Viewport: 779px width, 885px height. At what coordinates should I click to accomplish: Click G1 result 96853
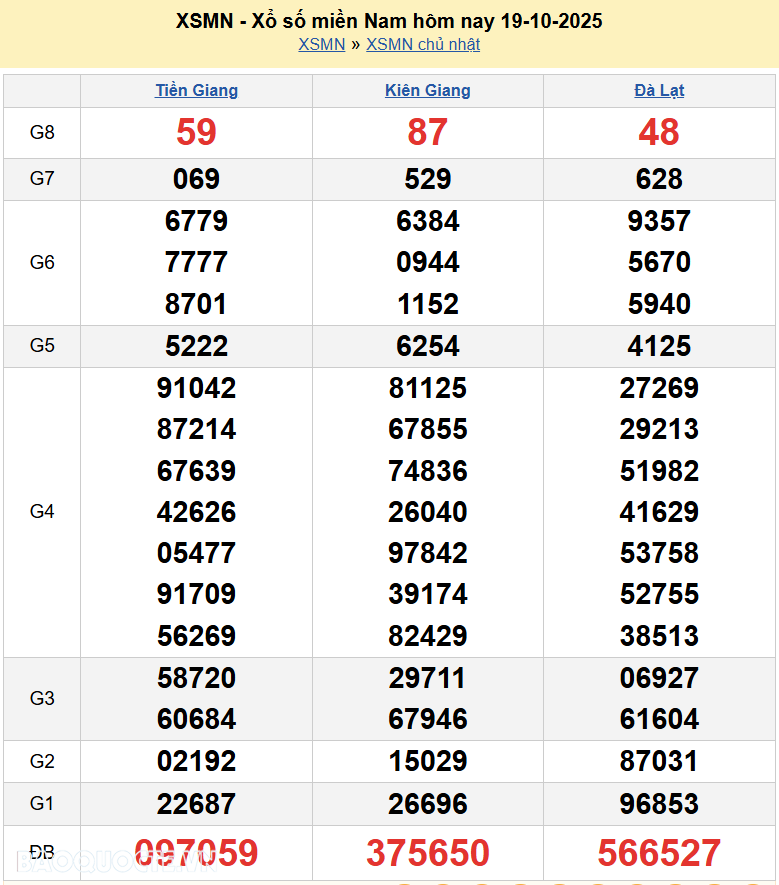(659, 803)
